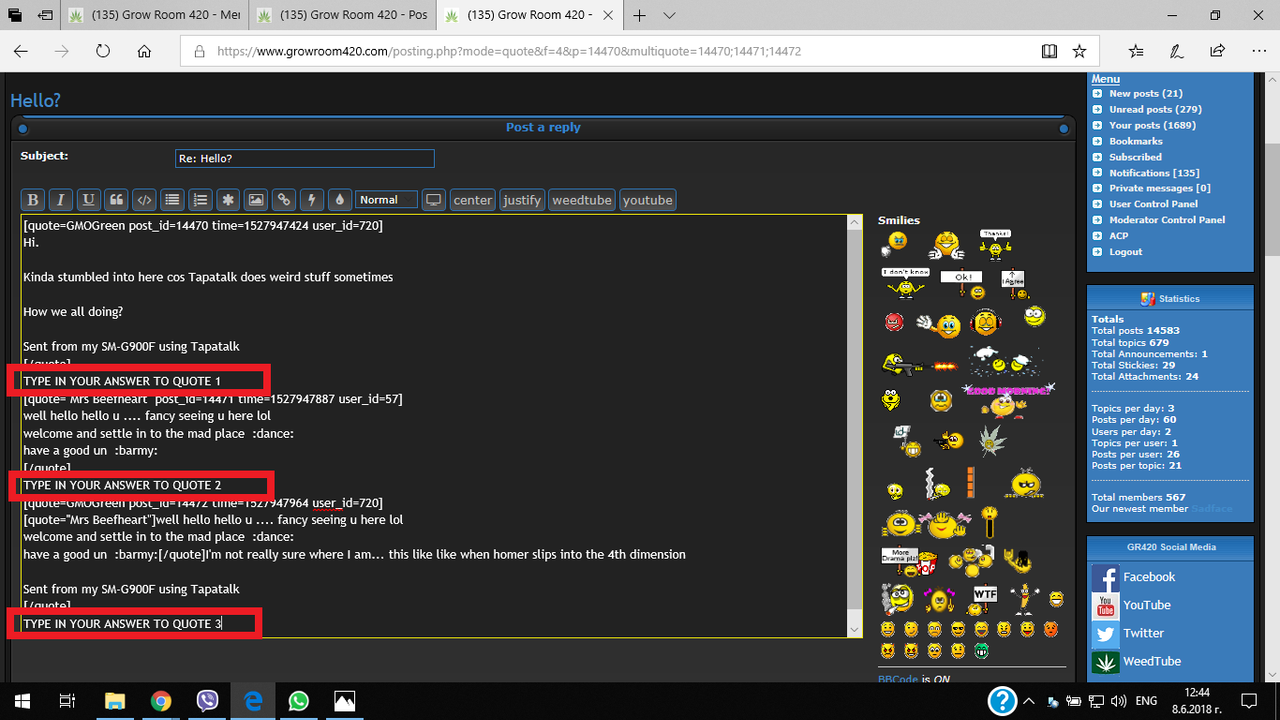Insert a bulleted list
Screen dimensions: 1280x720
pos(172,199)
